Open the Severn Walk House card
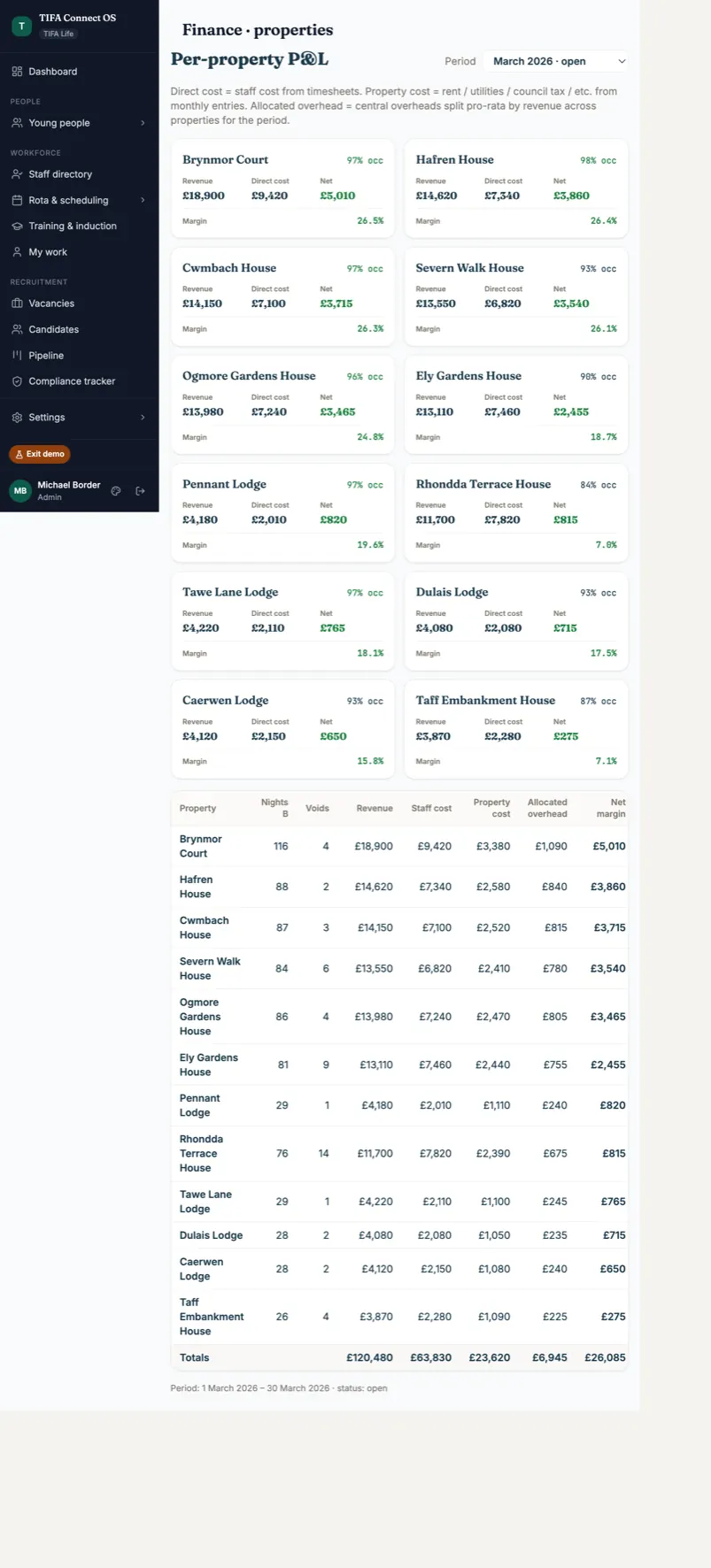This screenshot has width=711, height=1568. pos(516,296)
